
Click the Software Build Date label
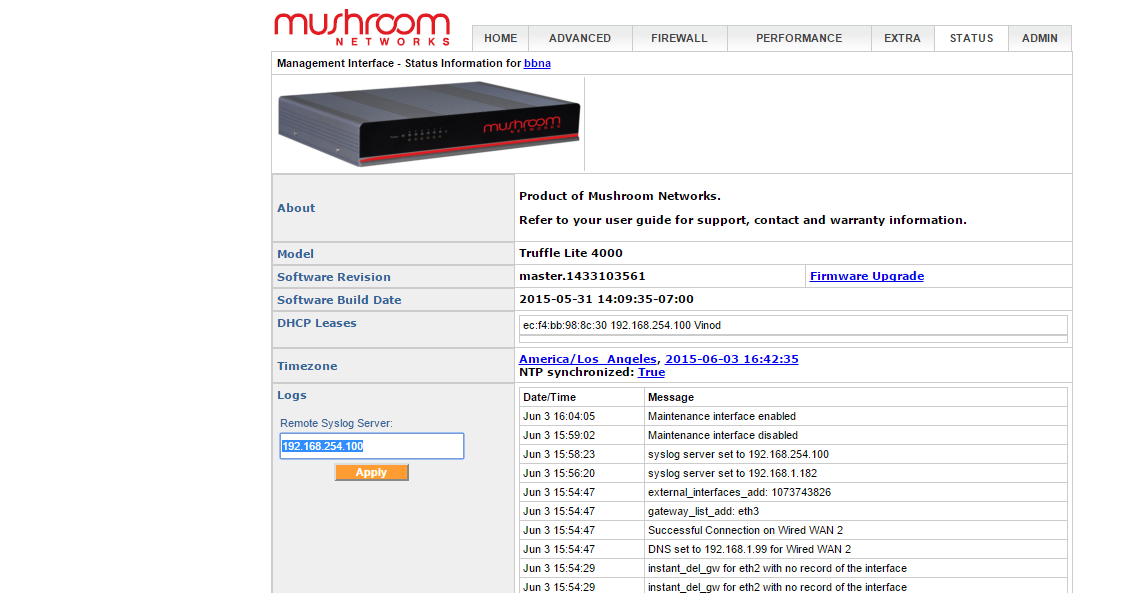(339, 300)
